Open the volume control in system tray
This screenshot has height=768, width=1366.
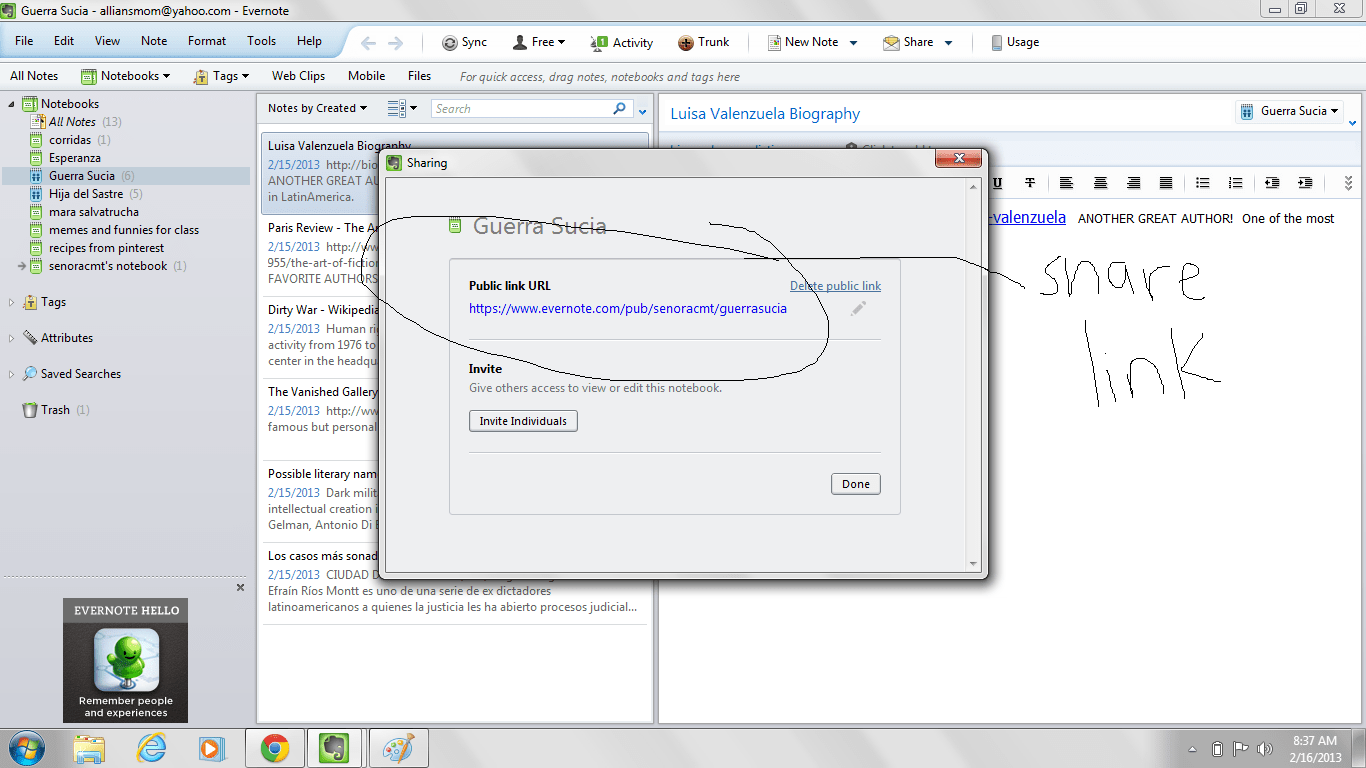[x=1265, y=749]
